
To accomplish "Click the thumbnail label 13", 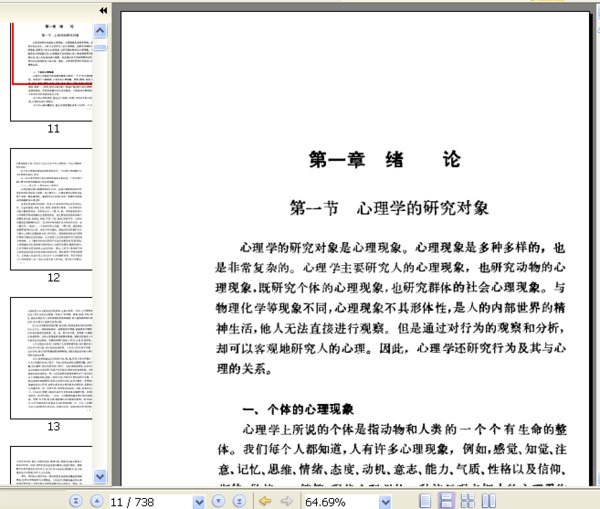I will pyautogui.click(x=54, y=426).
